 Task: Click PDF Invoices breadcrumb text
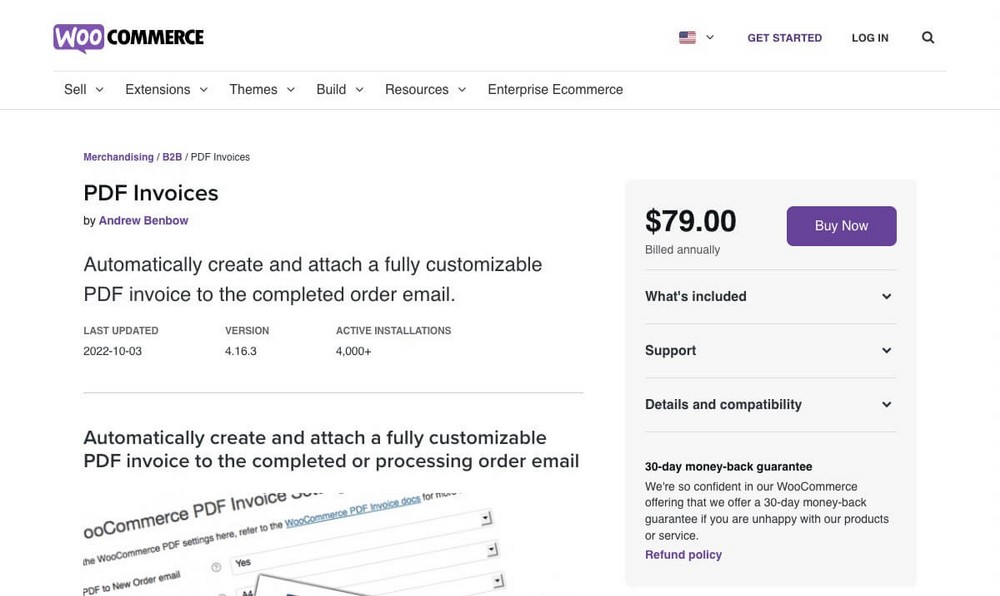tap(221, 157)
